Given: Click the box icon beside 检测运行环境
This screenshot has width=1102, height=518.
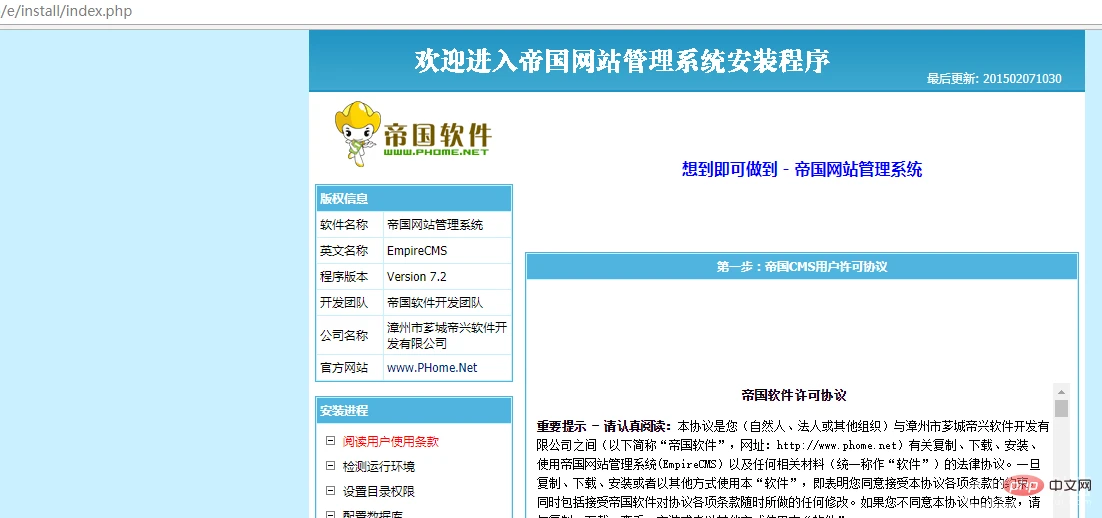Looking at the screenshot, I should tap(330, 465).
